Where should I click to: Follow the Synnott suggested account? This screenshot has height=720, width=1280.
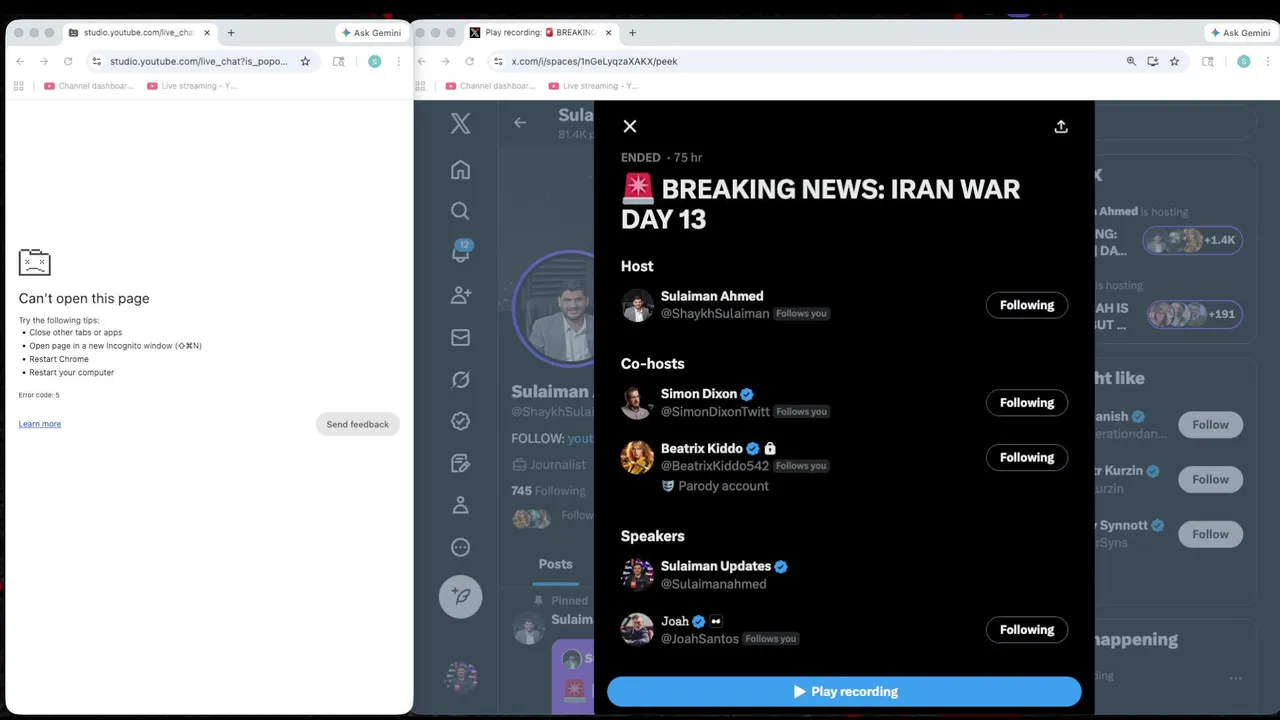[1210, 534]
